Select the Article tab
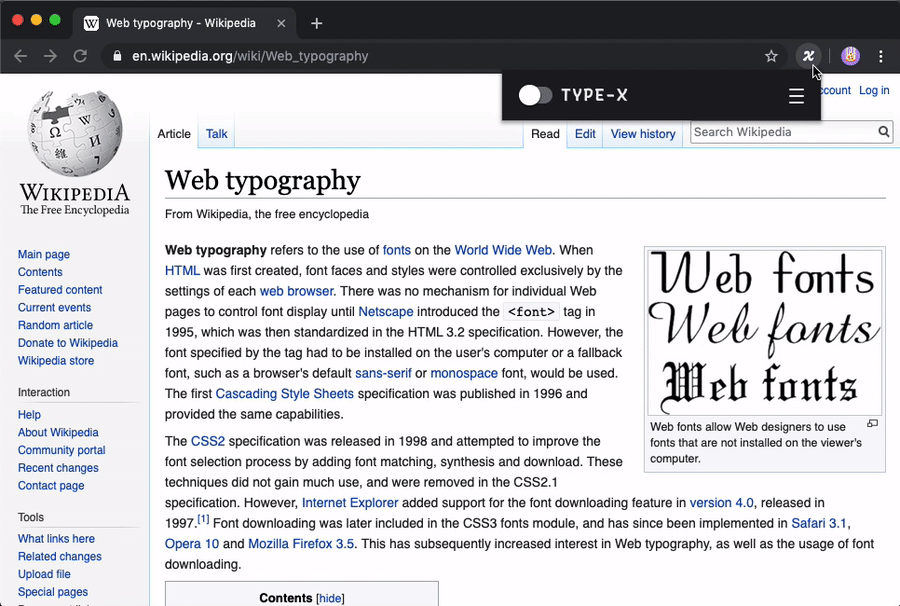 (x=174, y=134)
